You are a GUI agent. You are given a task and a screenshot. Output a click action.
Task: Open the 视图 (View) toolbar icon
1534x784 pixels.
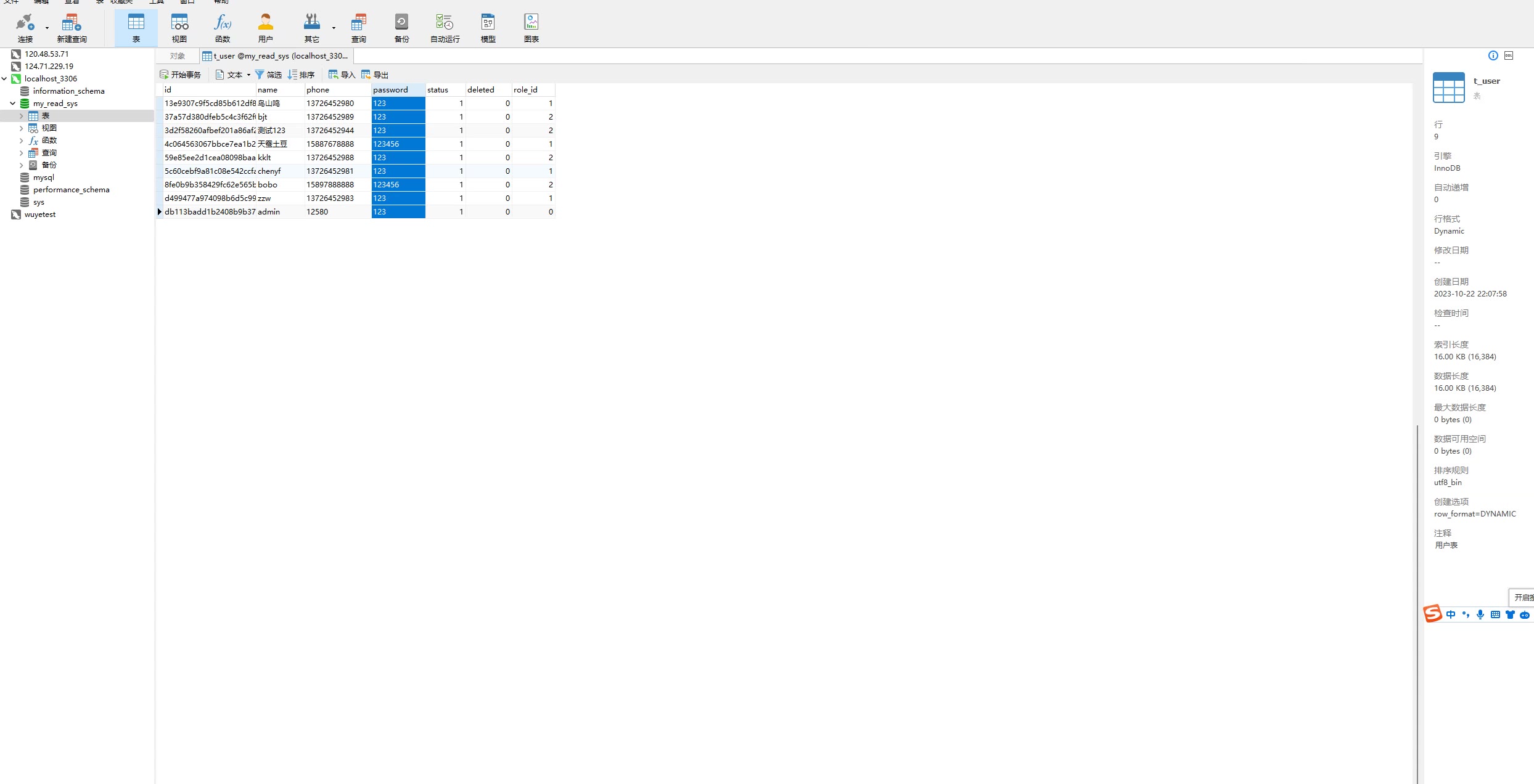(179, 28)
